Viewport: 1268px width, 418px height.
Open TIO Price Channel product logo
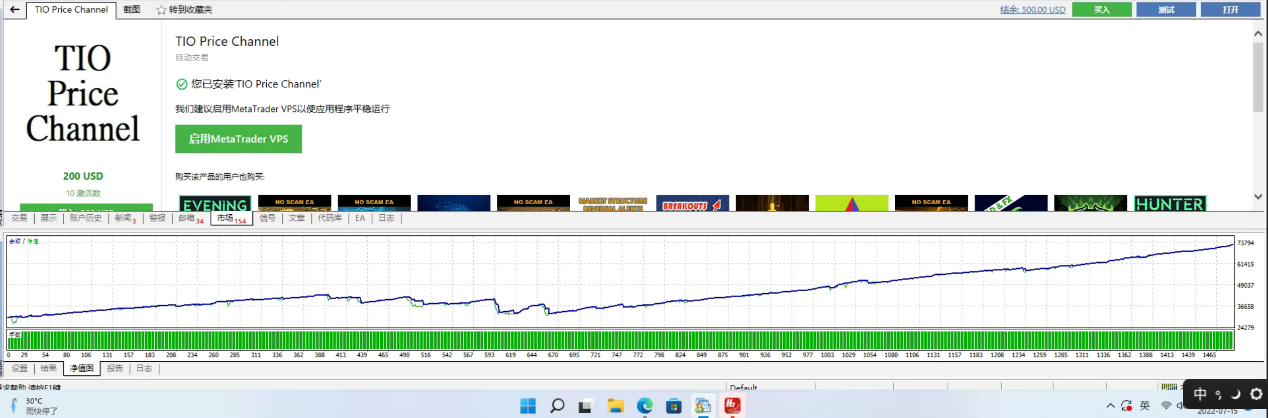tap(82, 93)
